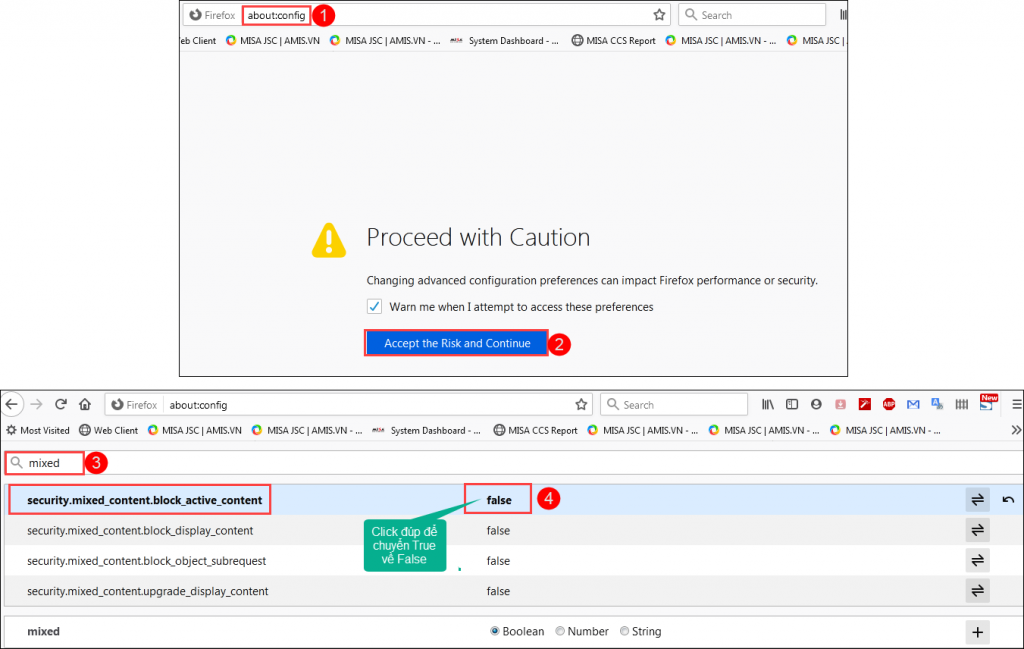Viewport: 1024px width, 649px height.
Task: Toggle the sidebar icon in toolbar
Action: pyautogui.click(x=792, y=405)
